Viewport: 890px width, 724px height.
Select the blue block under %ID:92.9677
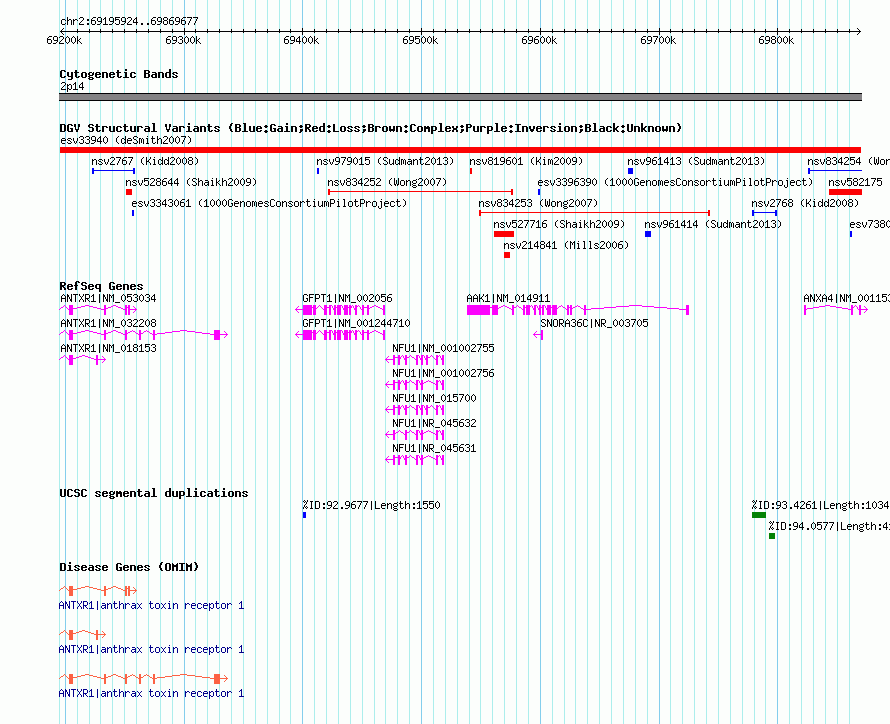pos(304,515)
